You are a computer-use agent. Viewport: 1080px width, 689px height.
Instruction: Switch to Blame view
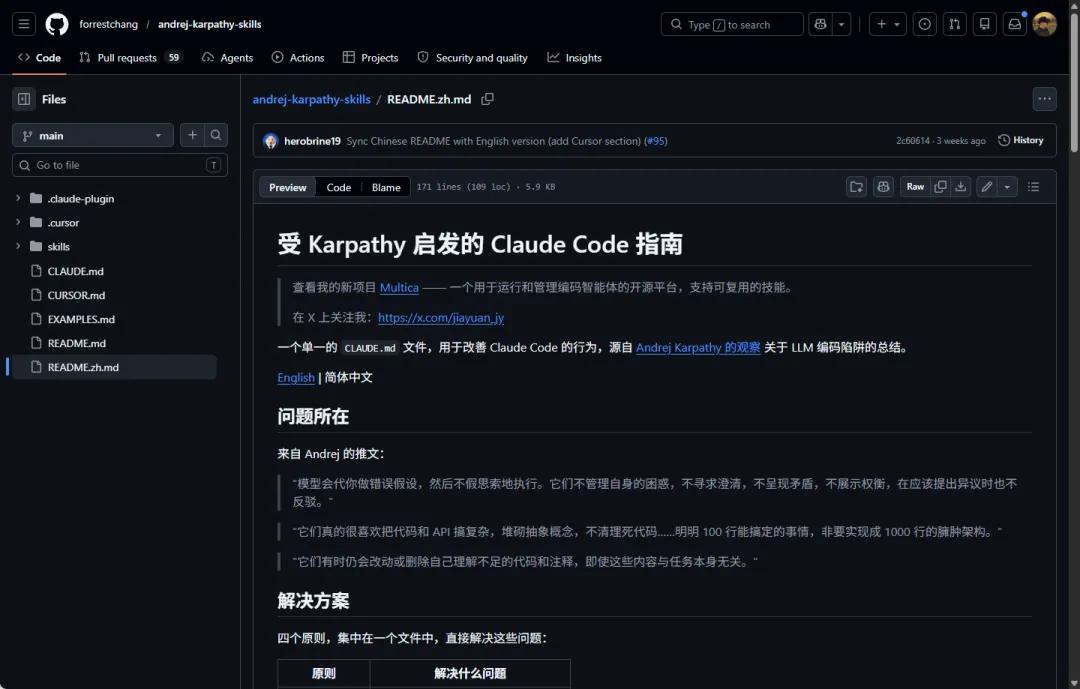pos(386,187)
